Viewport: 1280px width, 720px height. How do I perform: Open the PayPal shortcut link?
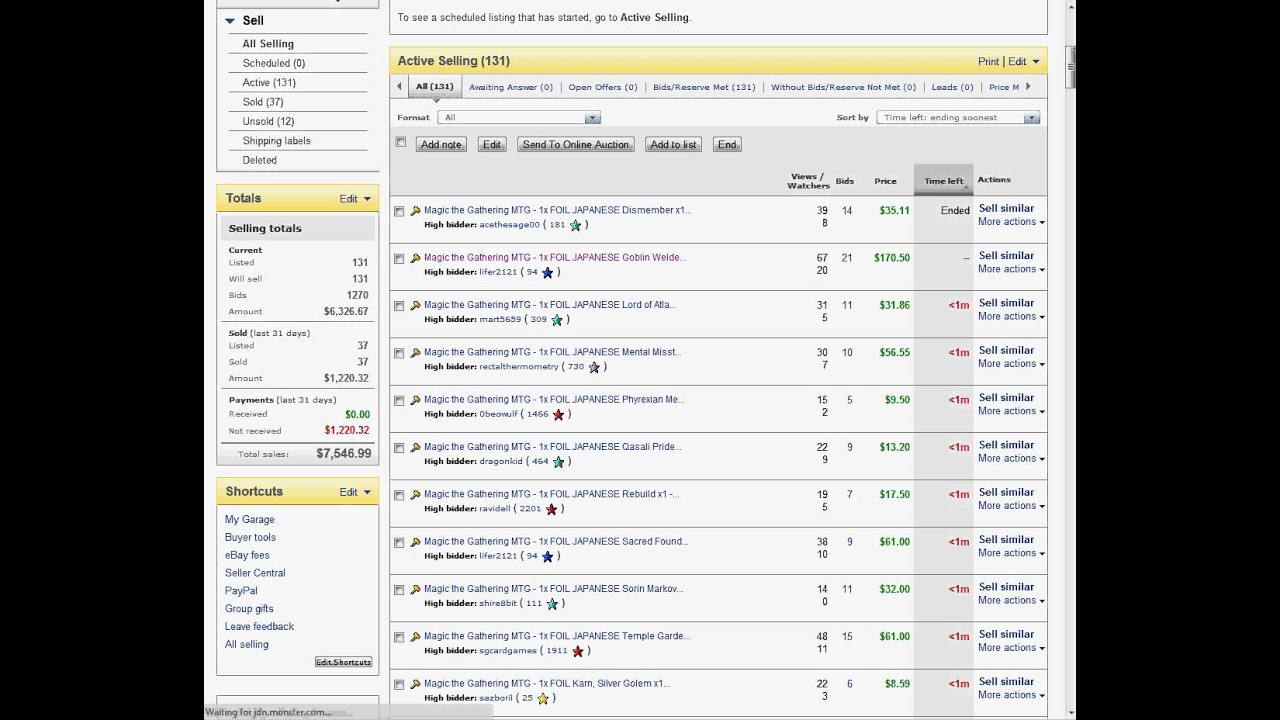[x=241, y=591]
